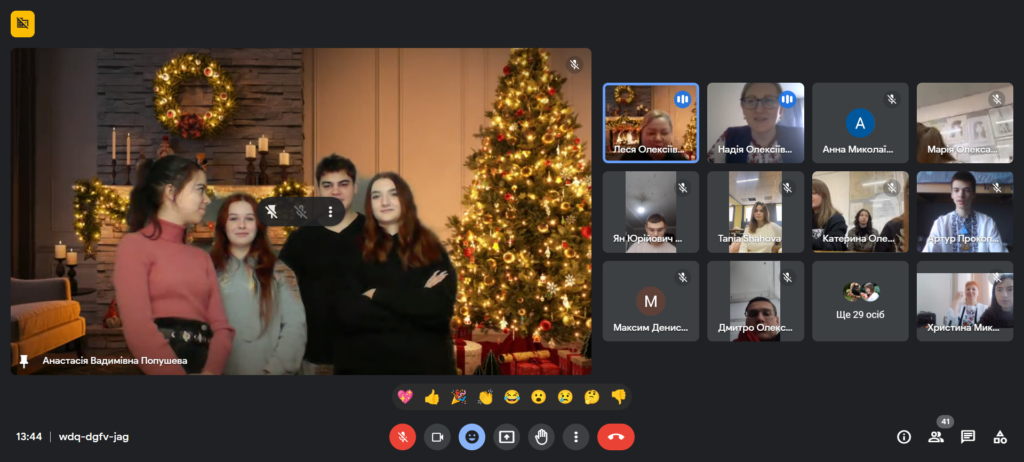Start presenting your screen

tap(507, 437)
